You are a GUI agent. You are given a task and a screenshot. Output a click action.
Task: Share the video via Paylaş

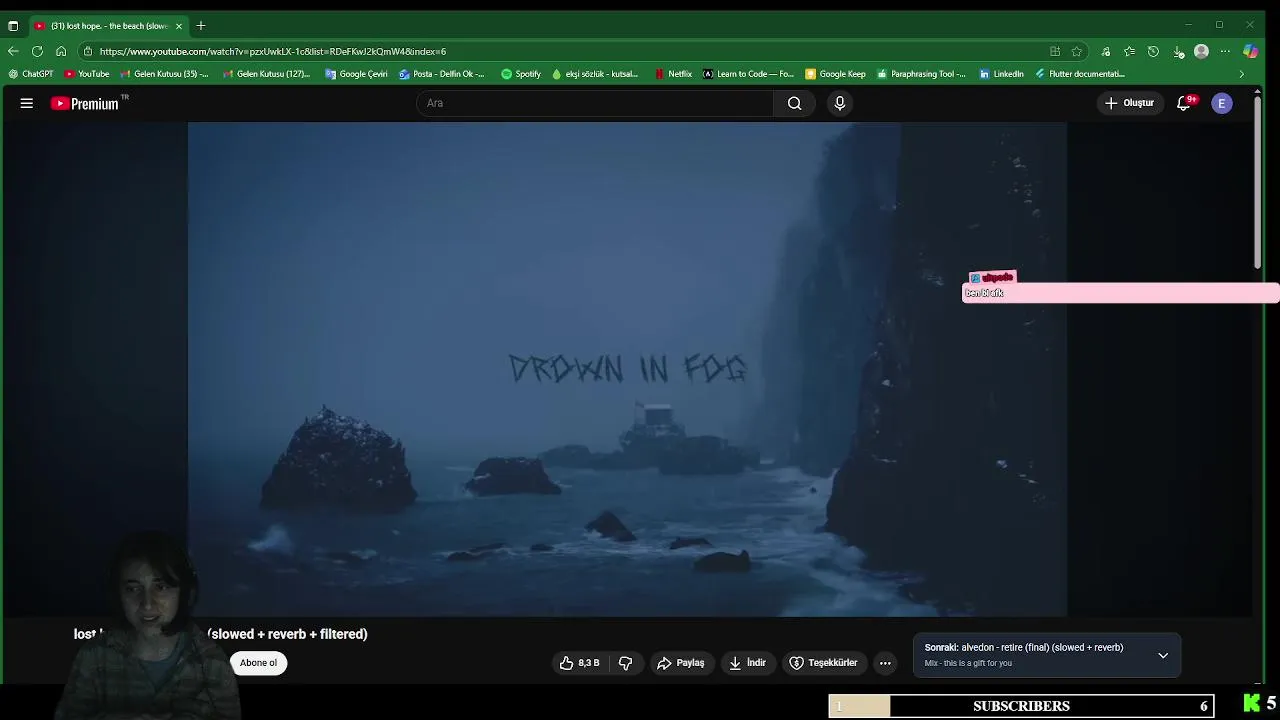pyautogui.click(x=681, y=663)
